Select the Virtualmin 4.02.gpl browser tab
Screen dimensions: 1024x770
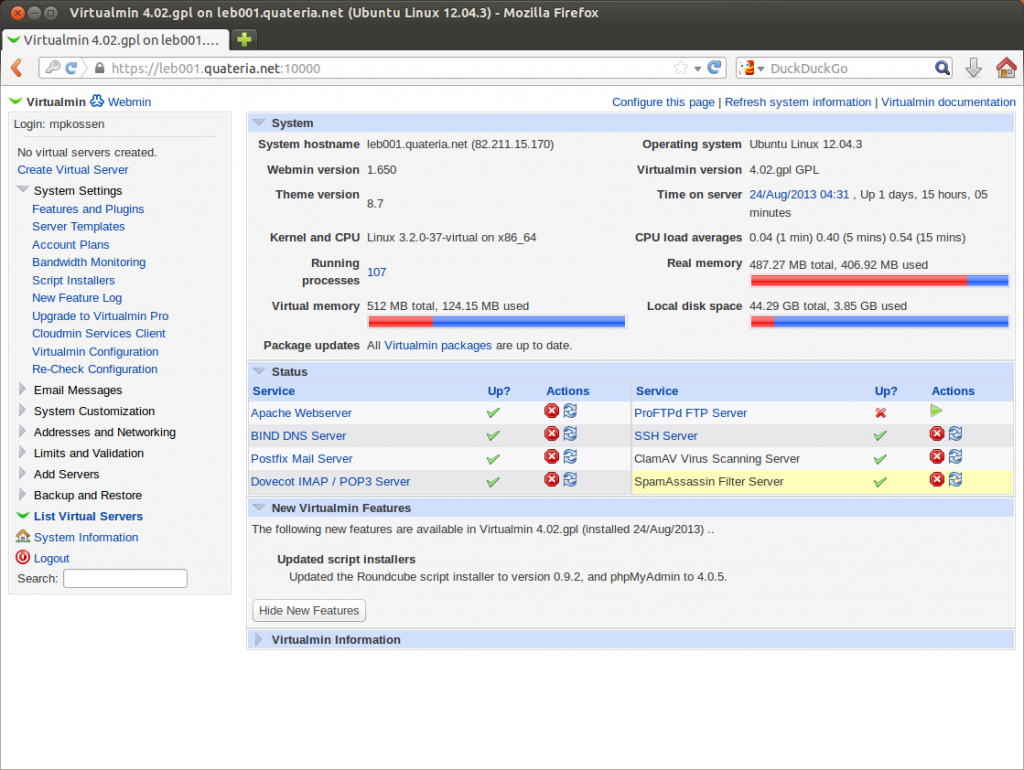click(116, 40)
